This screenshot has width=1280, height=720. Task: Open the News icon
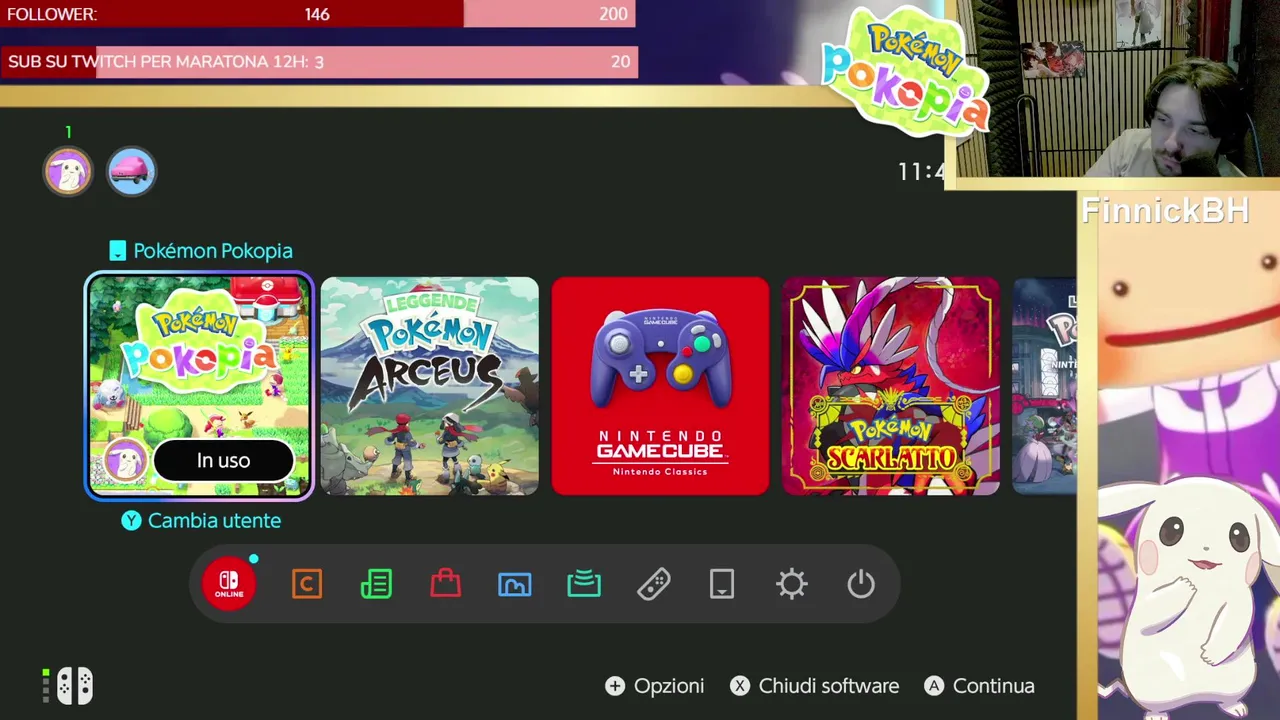[376, 584]
